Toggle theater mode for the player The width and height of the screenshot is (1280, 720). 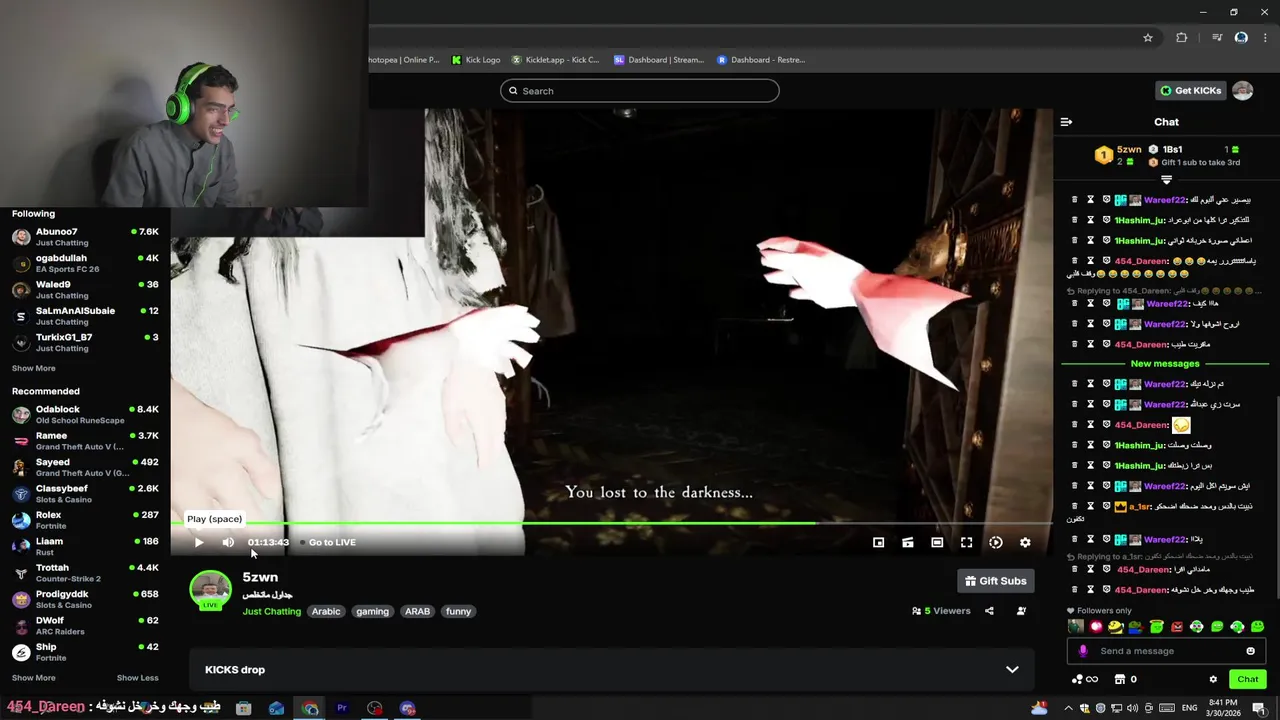pyautogui.click(x=937, y=542)
